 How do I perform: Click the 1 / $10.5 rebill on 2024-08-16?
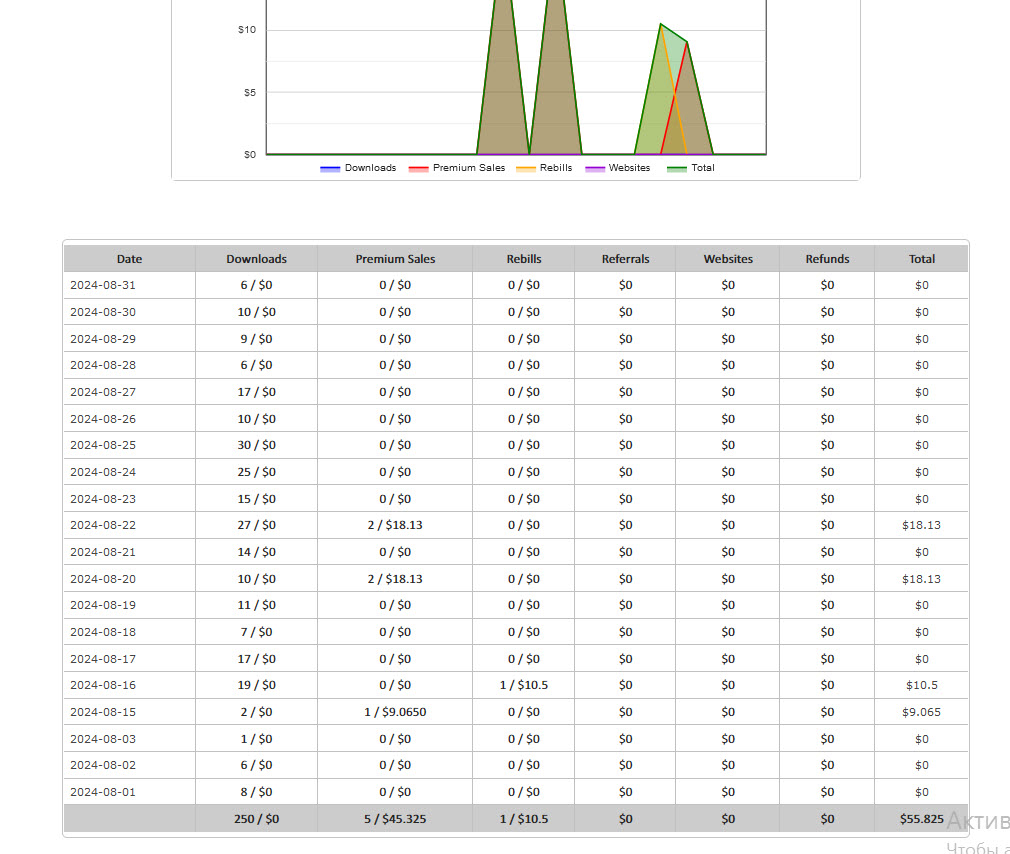[524, 685]
